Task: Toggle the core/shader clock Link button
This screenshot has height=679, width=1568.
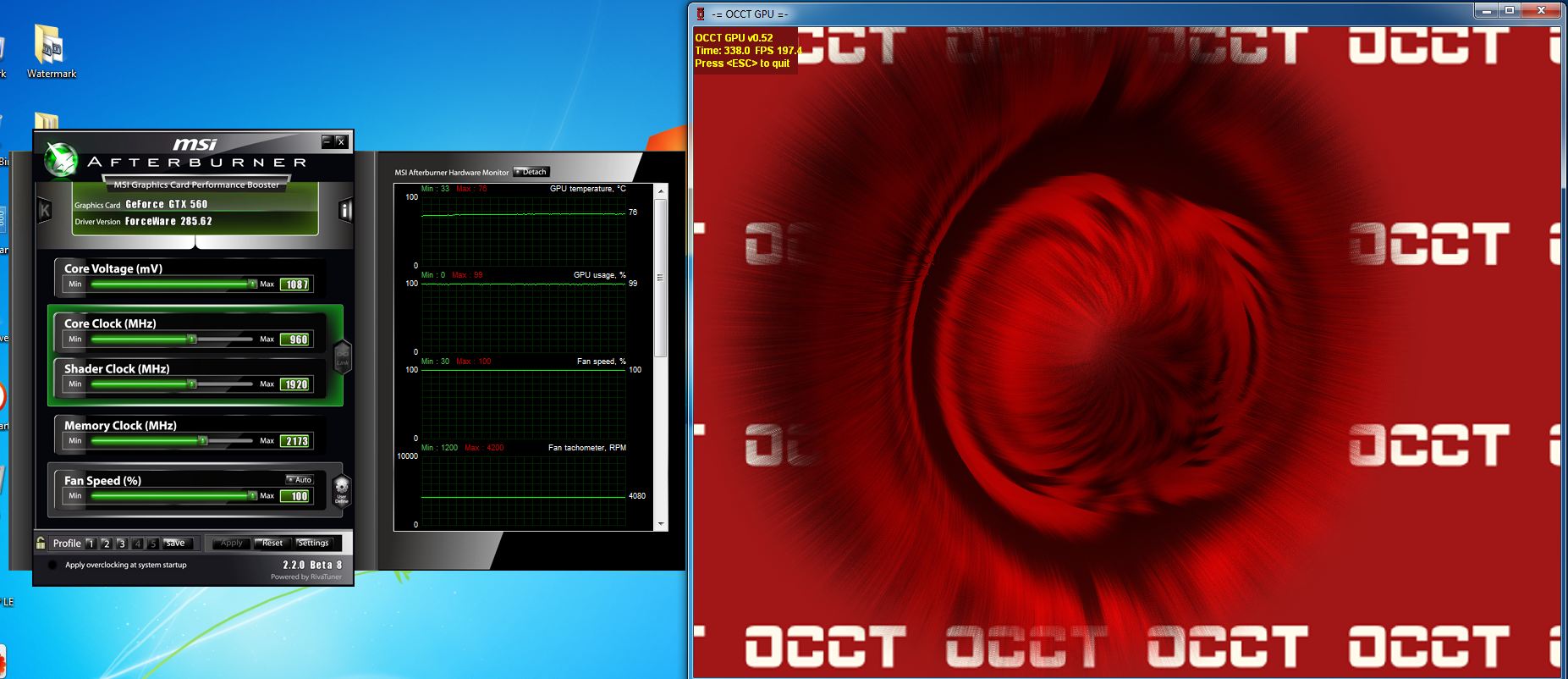Action: pos(343,356)
